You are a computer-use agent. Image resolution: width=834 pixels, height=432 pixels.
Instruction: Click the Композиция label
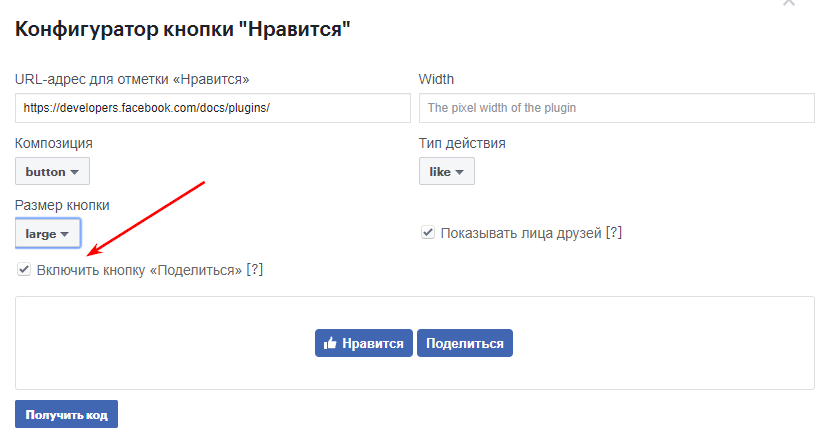pyautogui.click(x=54, y=143)
